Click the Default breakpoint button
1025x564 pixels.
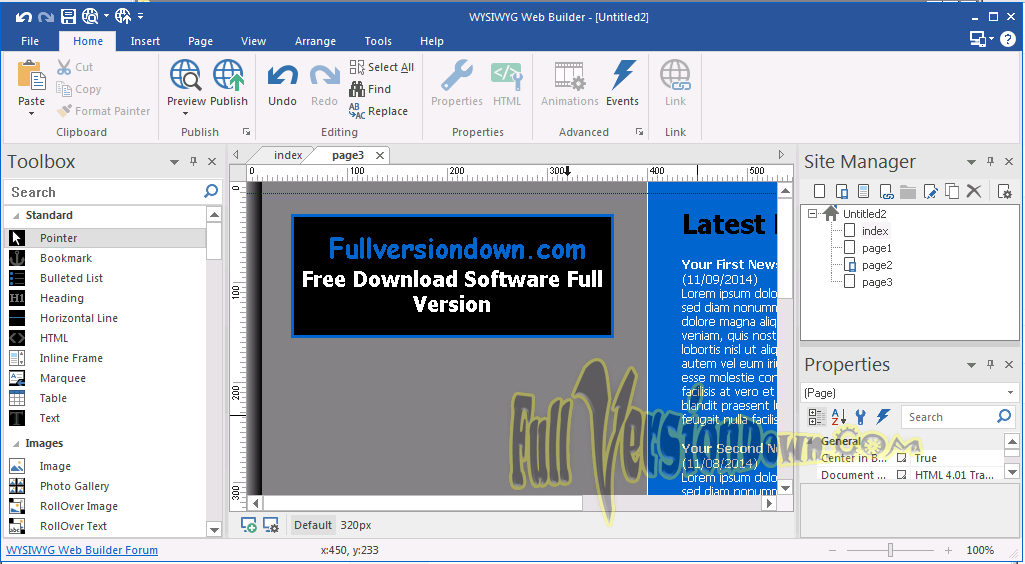tap(312, 525)
